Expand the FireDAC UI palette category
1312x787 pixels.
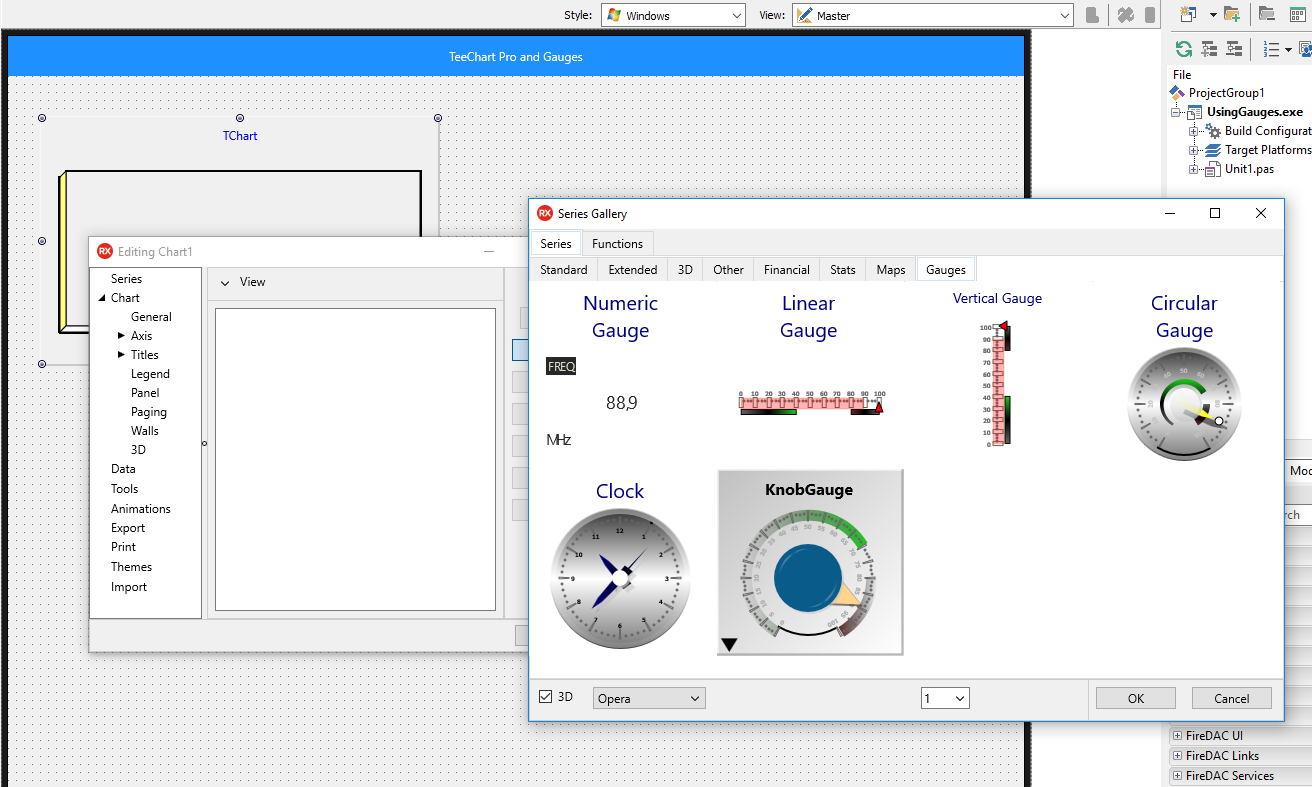click(1177, 736)
